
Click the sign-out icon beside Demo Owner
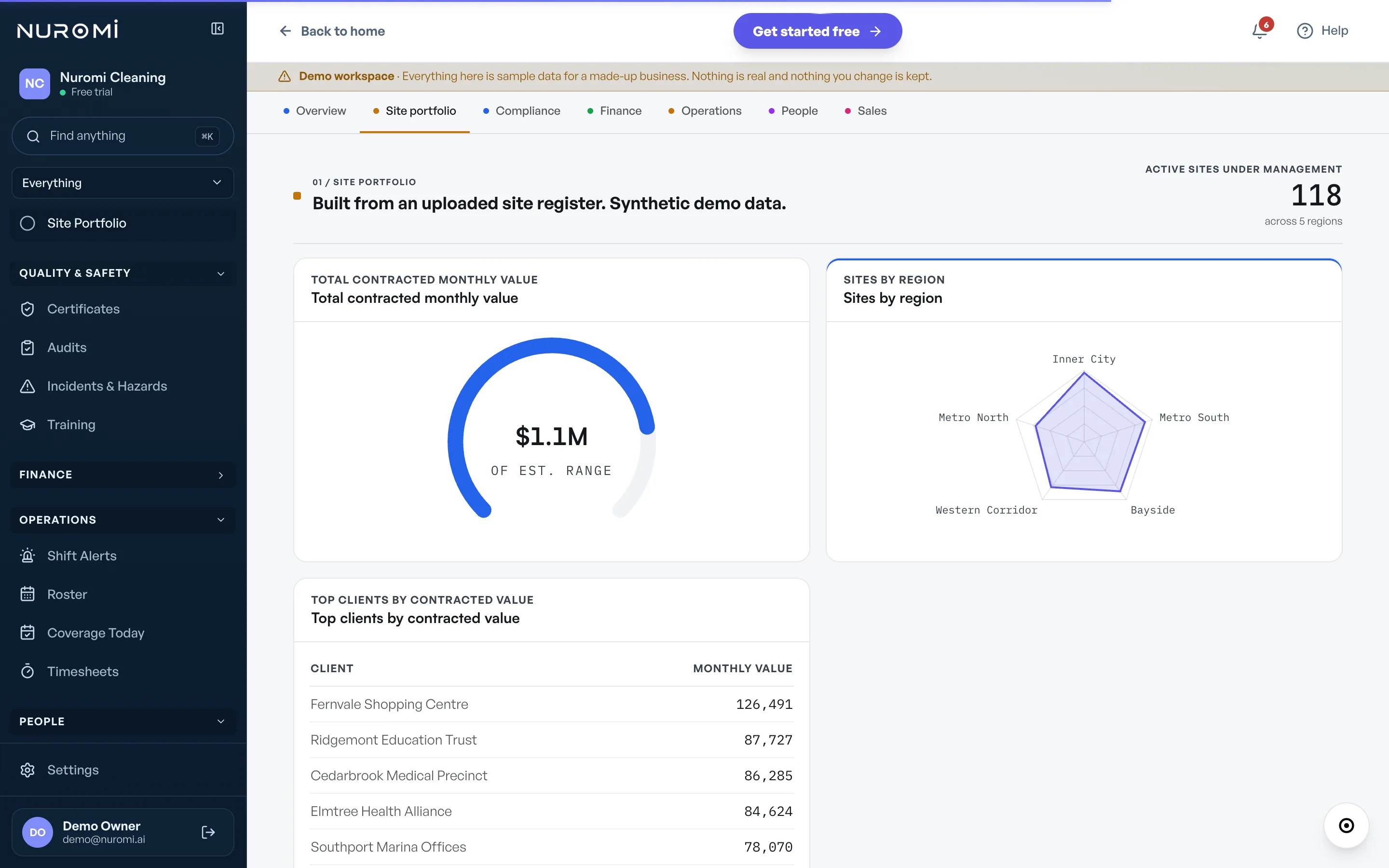tap(208, 832)
